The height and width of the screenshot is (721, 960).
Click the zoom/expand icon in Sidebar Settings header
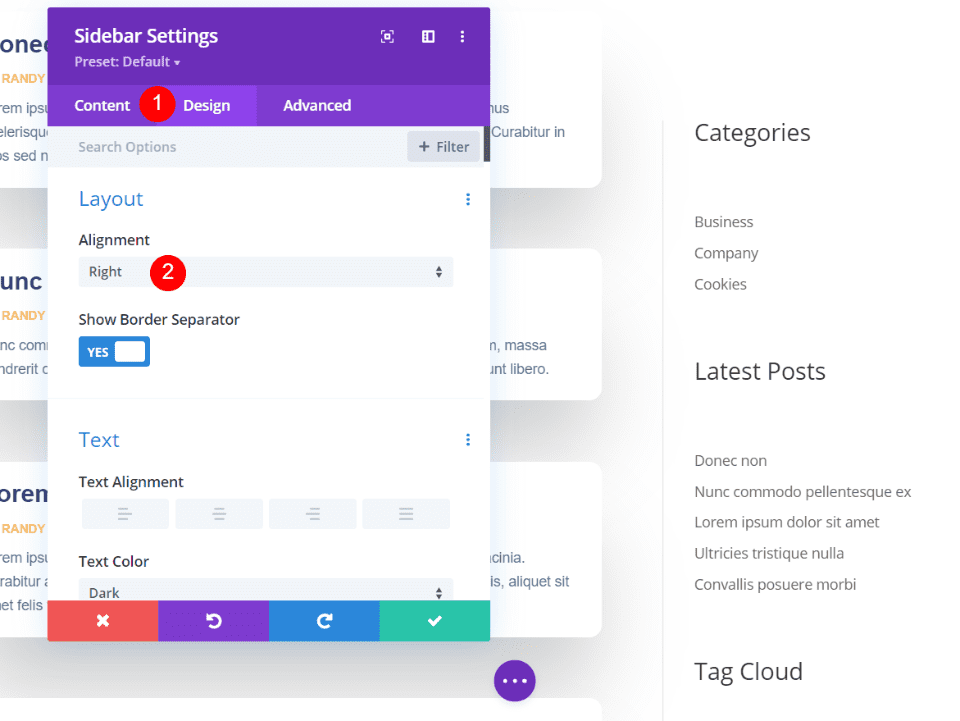pos(387,36)
